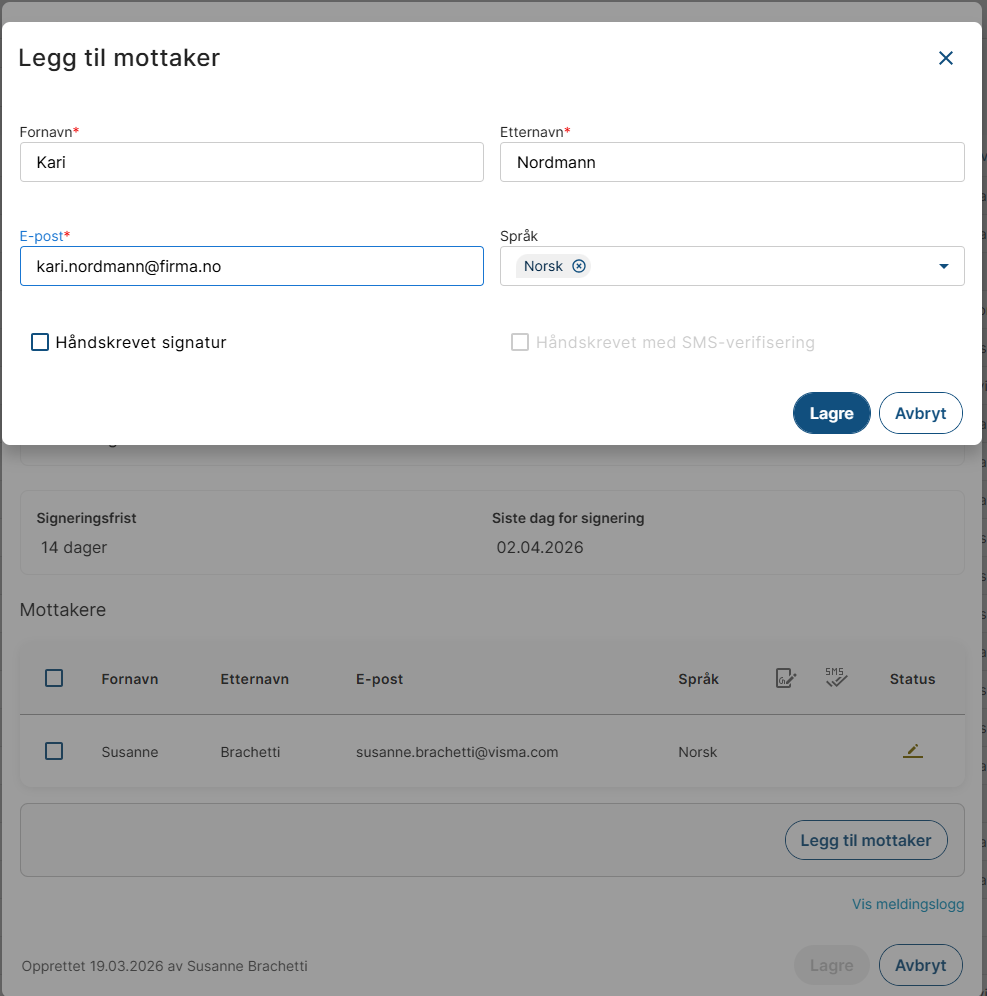The width and height of the screenshot is (987, 996).
Task: Click the pencil status icon for Susanne
Action: 912,751
